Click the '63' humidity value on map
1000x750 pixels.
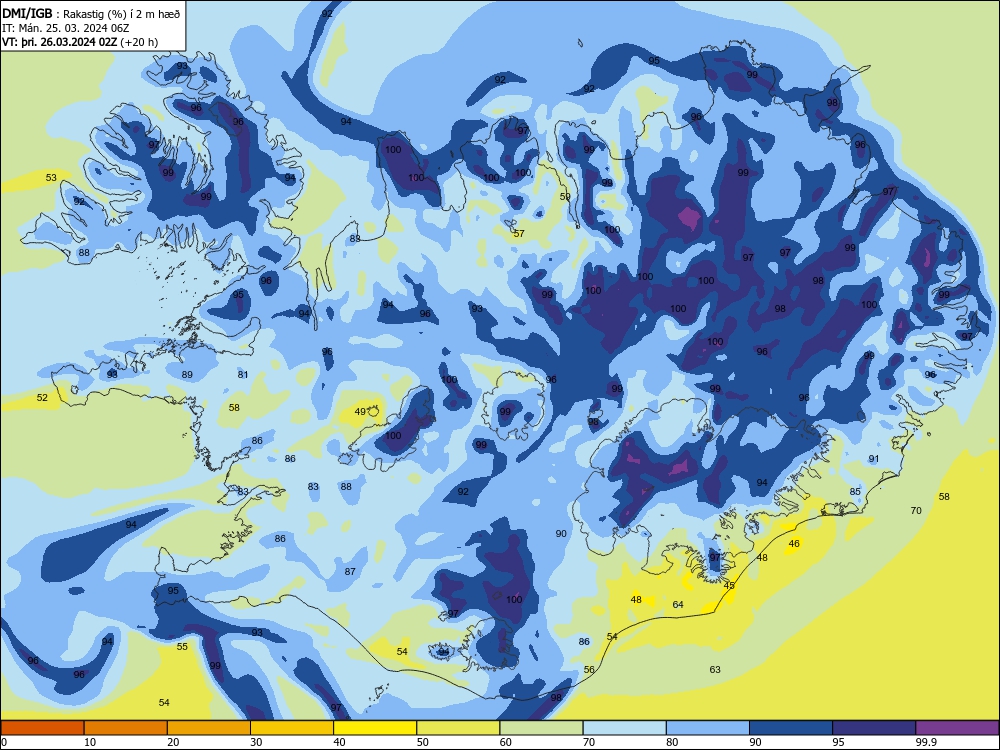pos(715,669)
